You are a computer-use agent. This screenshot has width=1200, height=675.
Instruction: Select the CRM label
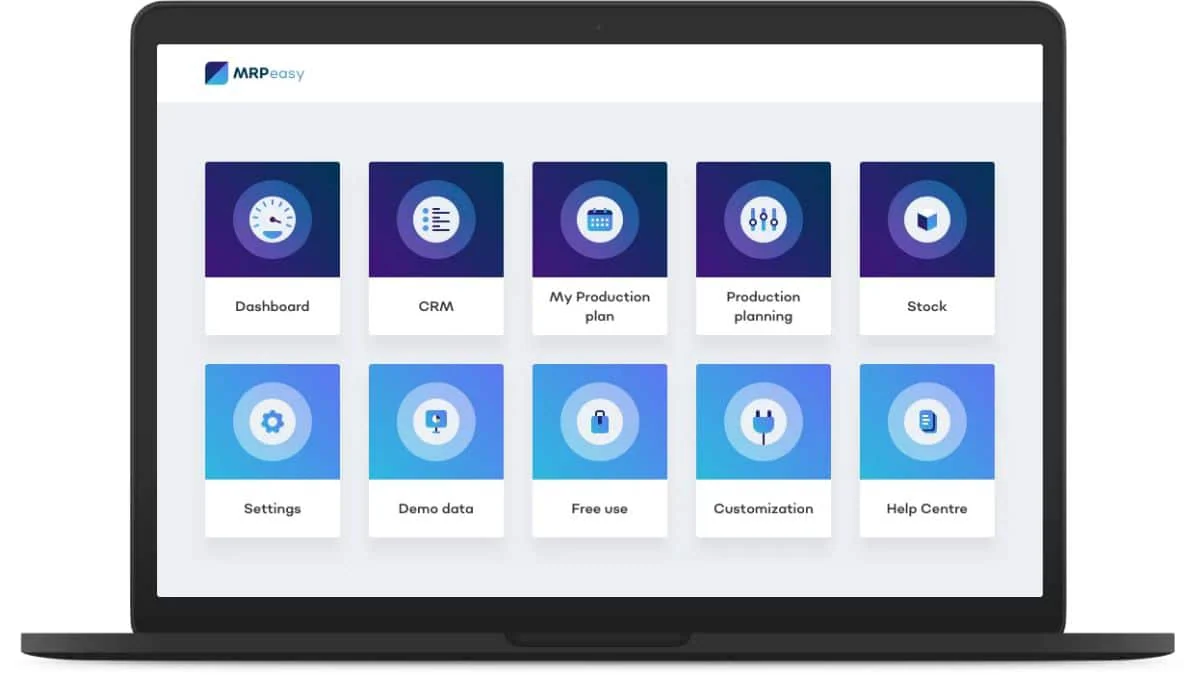pyautogui.click(x=436, y=306)
